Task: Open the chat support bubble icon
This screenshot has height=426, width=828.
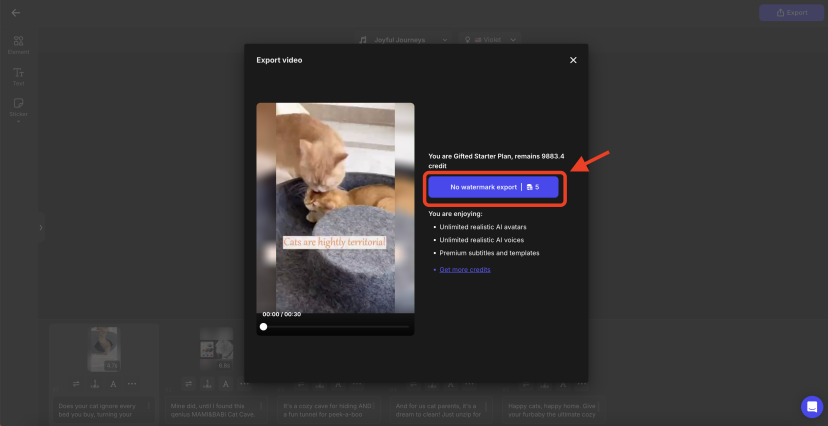Action: pos(811,407)
